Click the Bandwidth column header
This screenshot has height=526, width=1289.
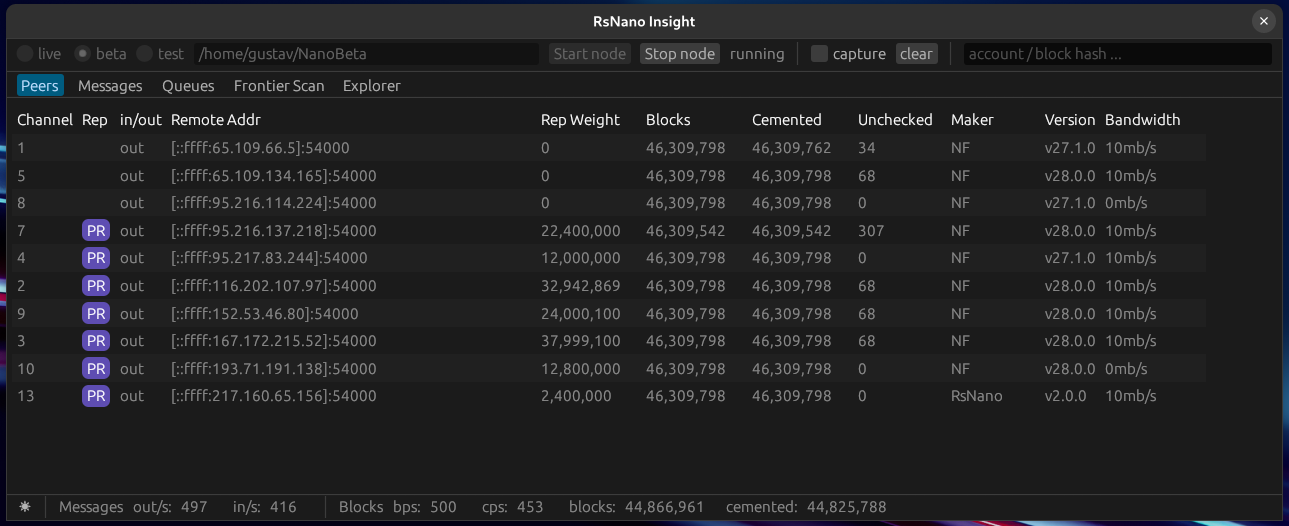[x=1142, y=120]
